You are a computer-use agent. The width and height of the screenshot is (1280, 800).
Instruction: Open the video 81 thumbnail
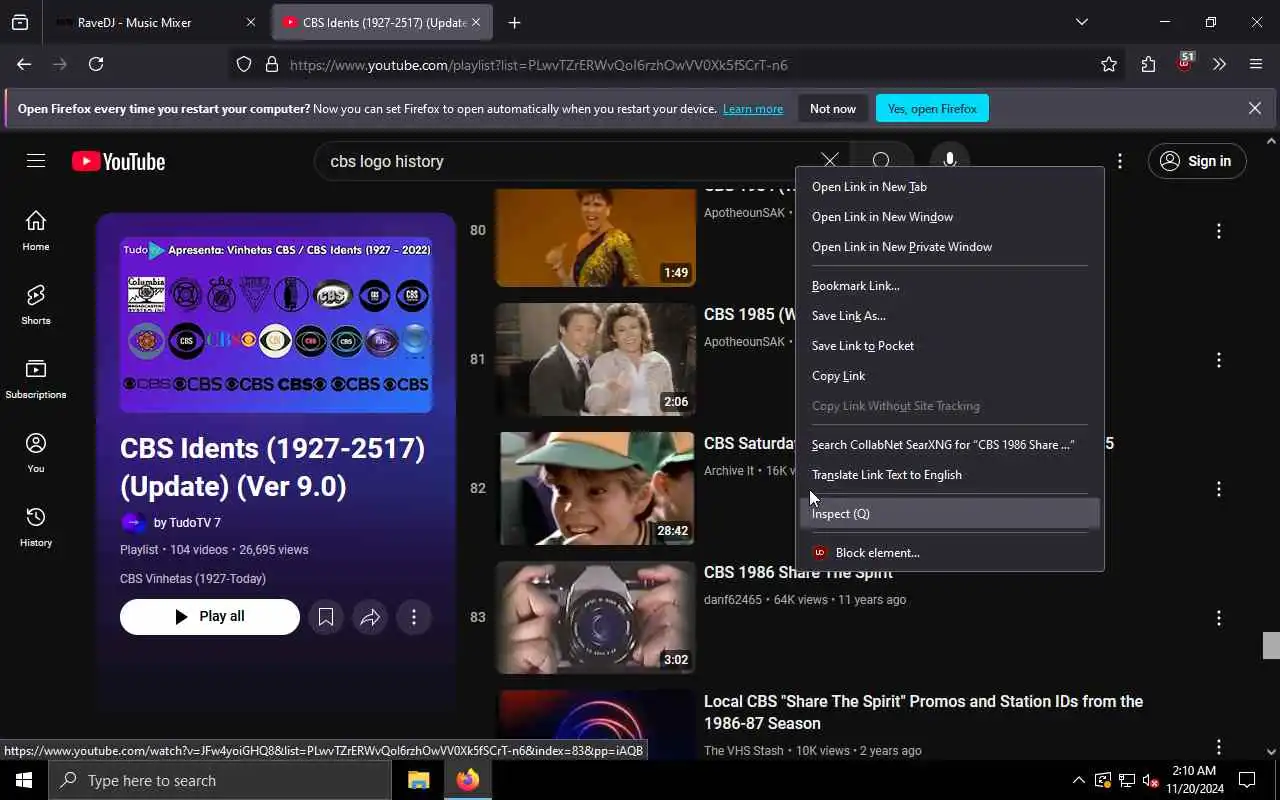tap(597, 360)
